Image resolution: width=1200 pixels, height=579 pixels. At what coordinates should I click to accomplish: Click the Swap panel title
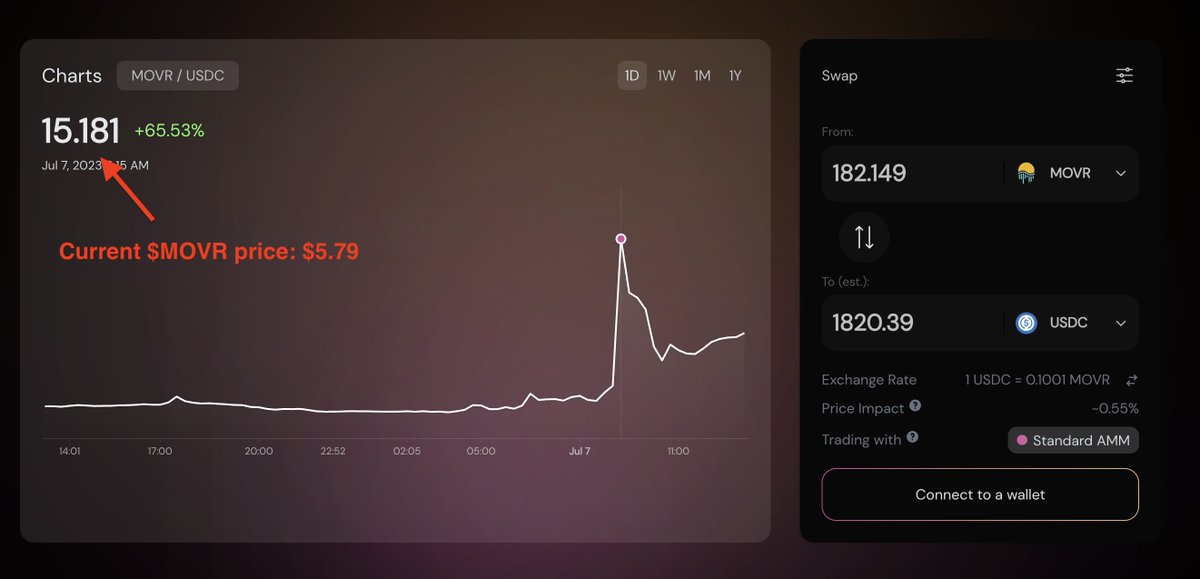(x=839, y=76)
